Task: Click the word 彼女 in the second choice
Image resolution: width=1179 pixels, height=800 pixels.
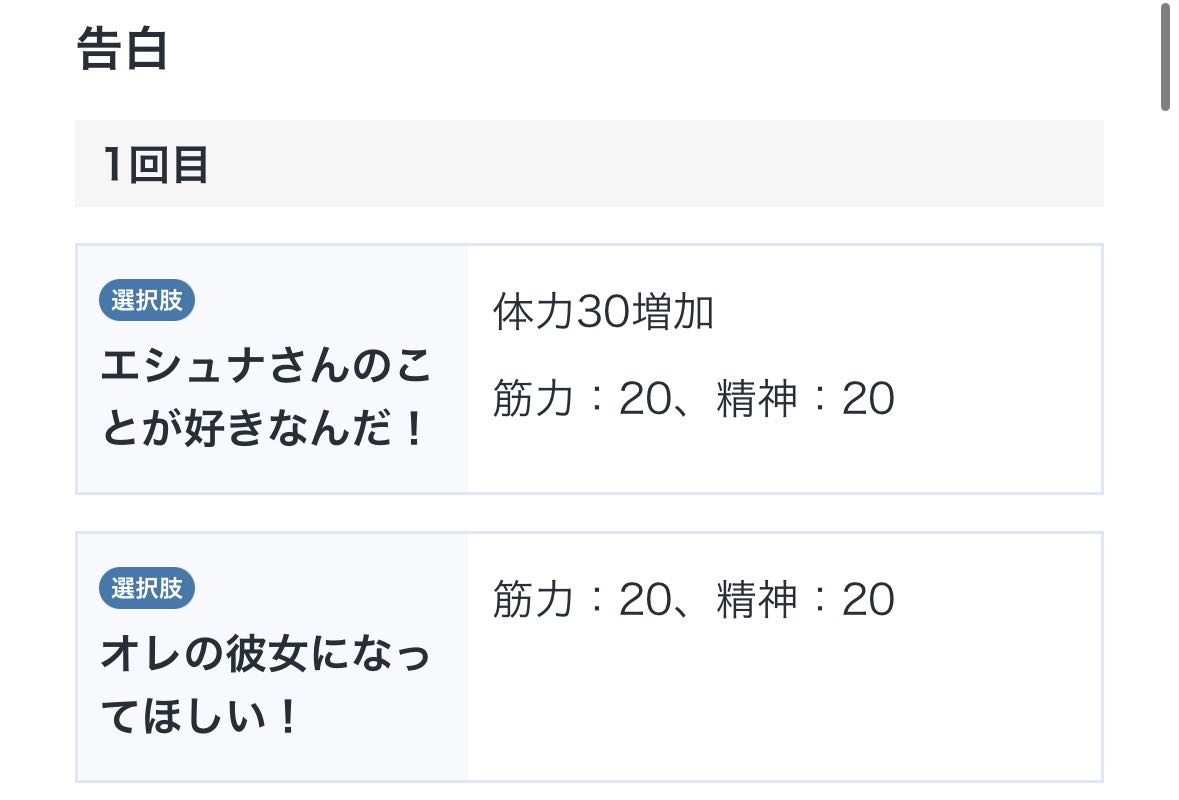Action: tap(264, 655)
